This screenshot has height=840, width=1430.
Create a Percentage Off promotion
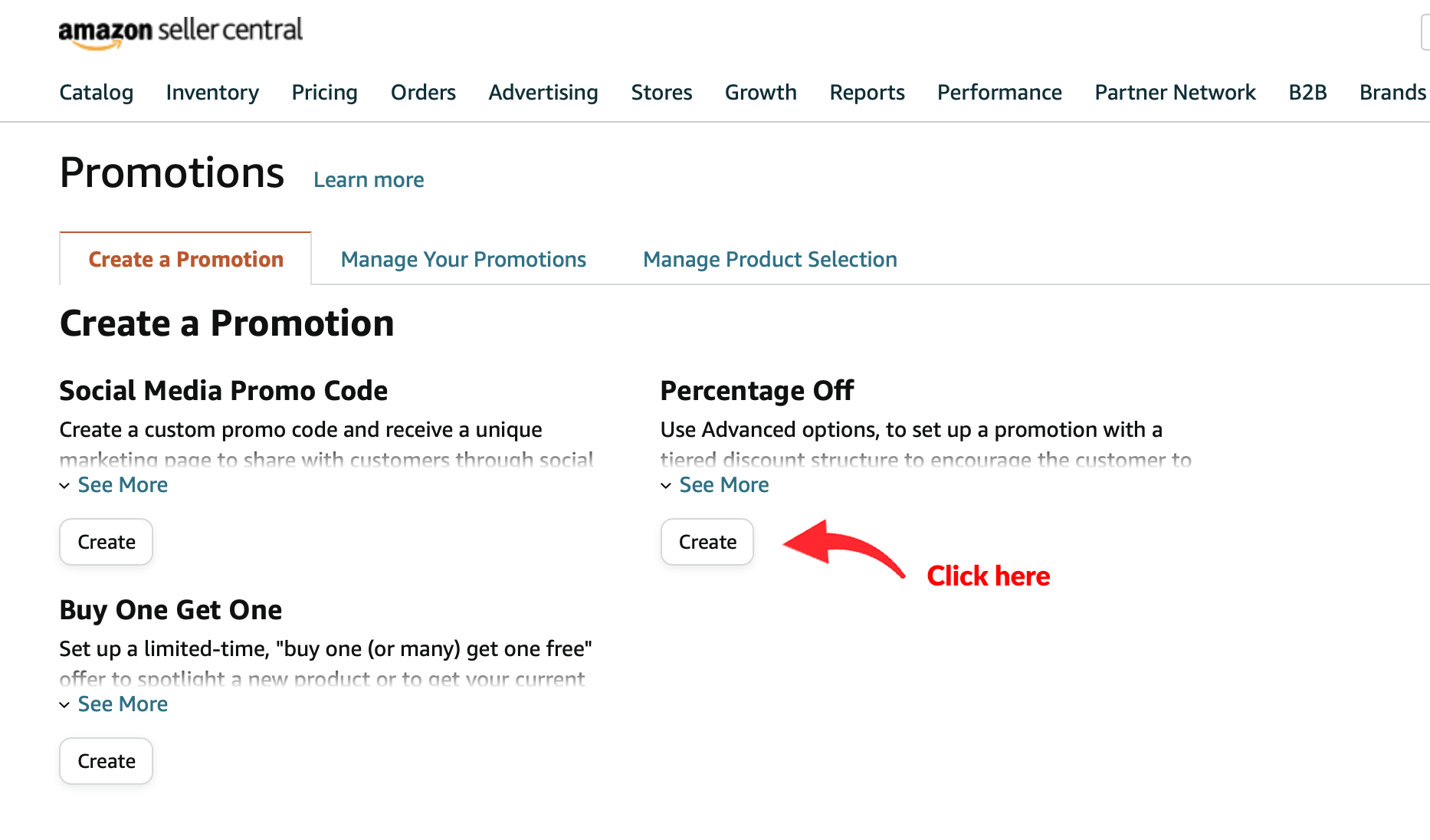pos(707,542)
